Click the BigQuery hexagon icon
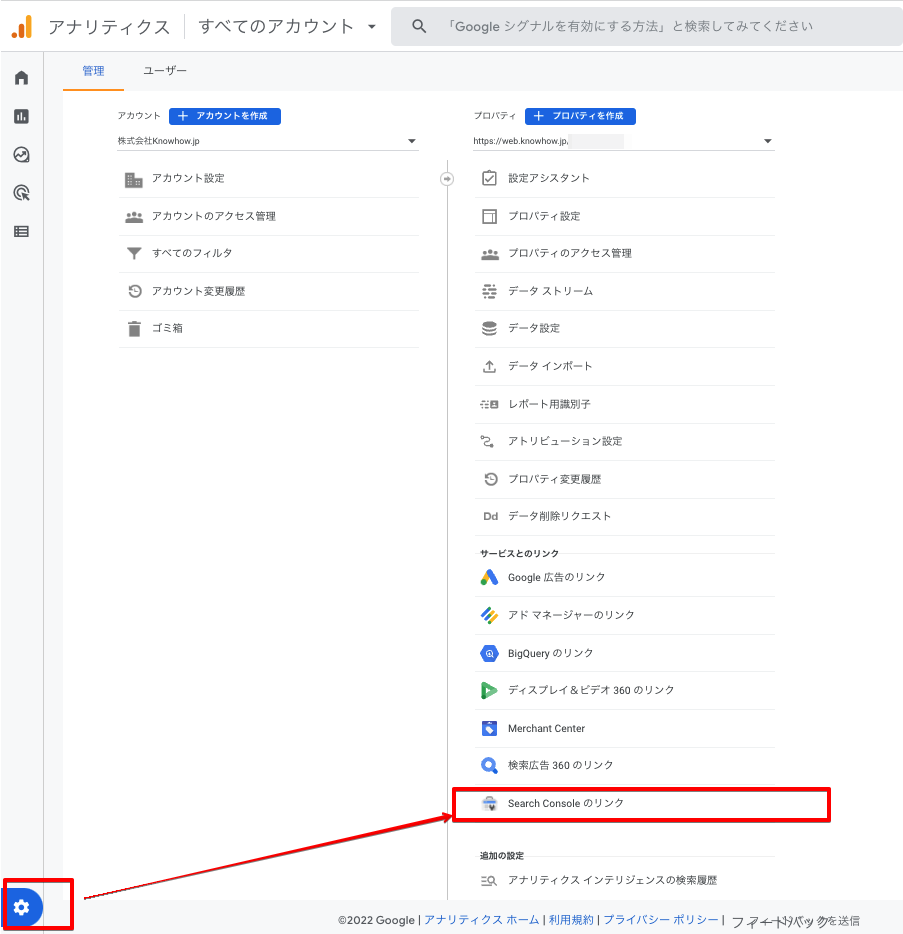This screenshot has width=903, height=934. coord(489,653)
